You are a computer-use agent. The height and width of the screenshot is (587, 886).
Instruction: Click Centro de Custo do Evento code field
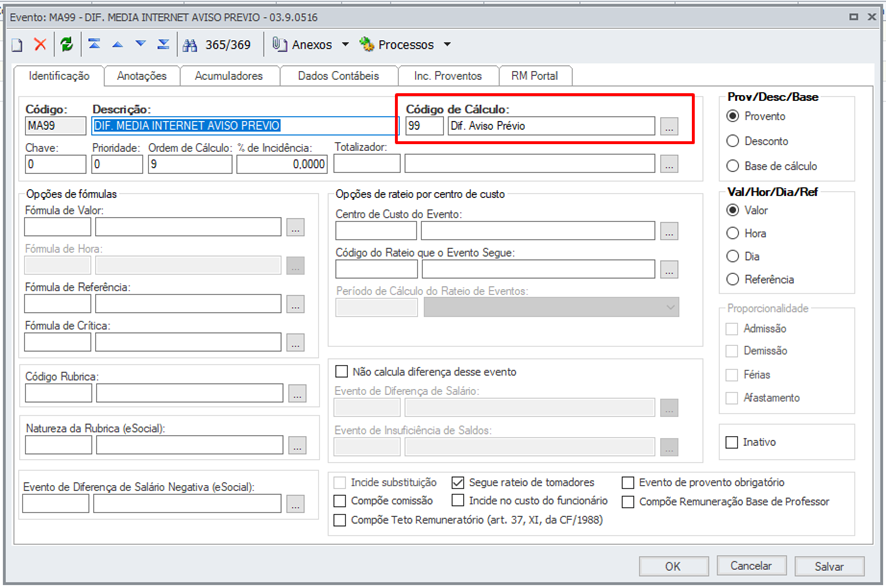[376, 231]
